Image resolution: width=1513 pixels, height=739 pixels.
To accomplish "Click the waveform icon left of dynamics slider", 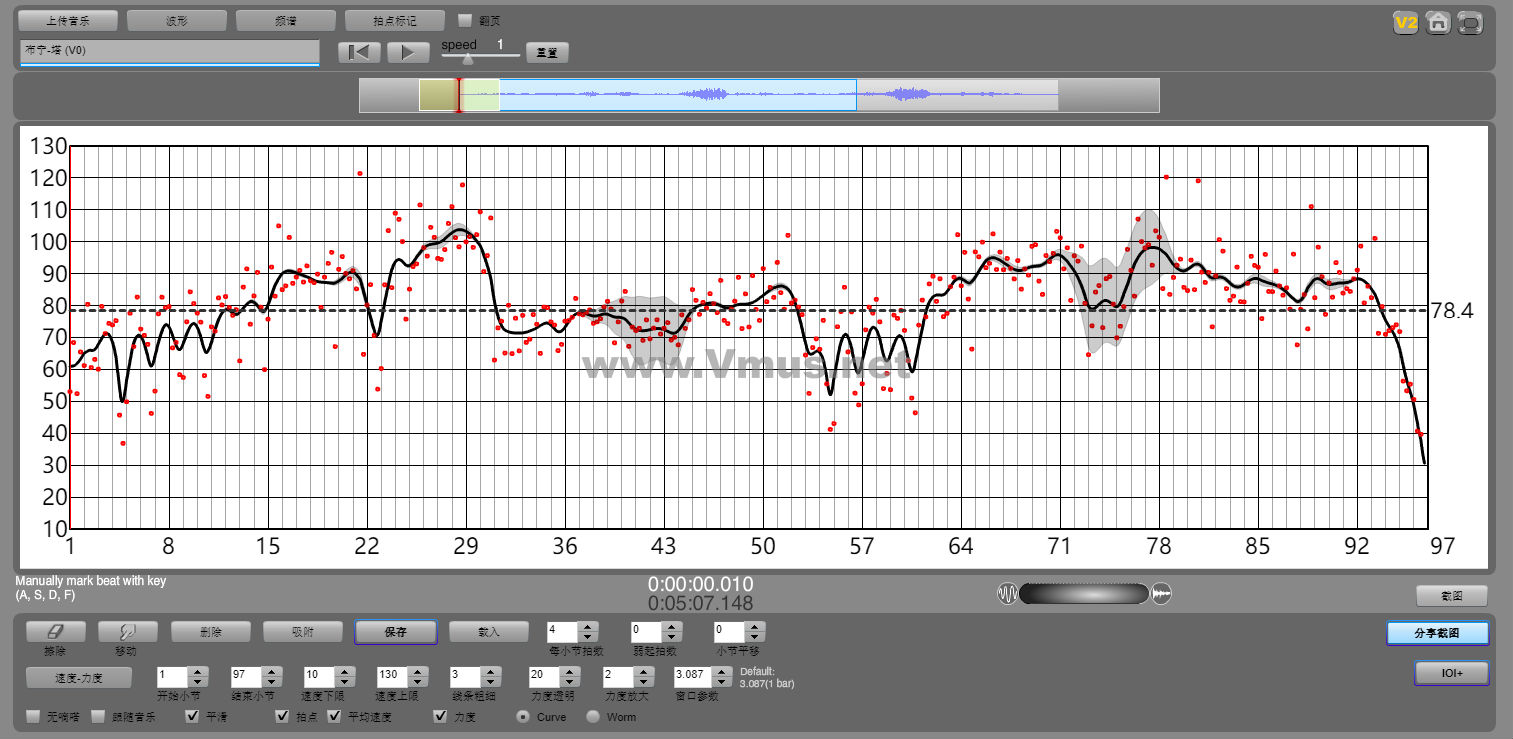I will click(1007, 594).
